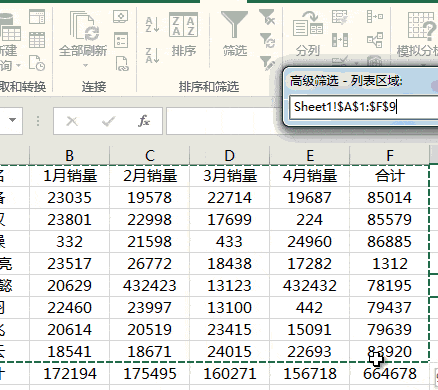Sort descending with the Z-A icon

[x=152, y=55]
